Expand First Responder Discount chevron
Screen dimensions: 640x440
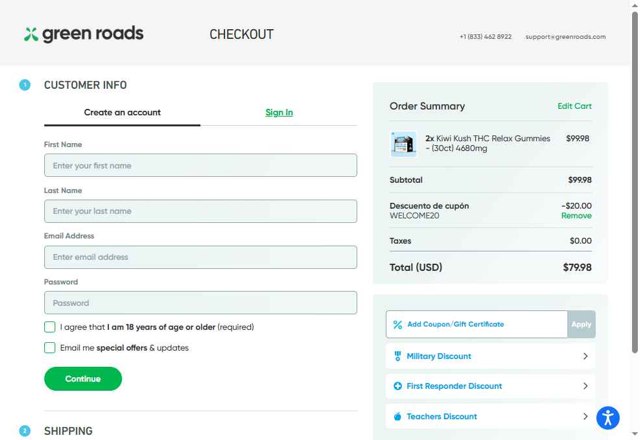tap(585, 386)
